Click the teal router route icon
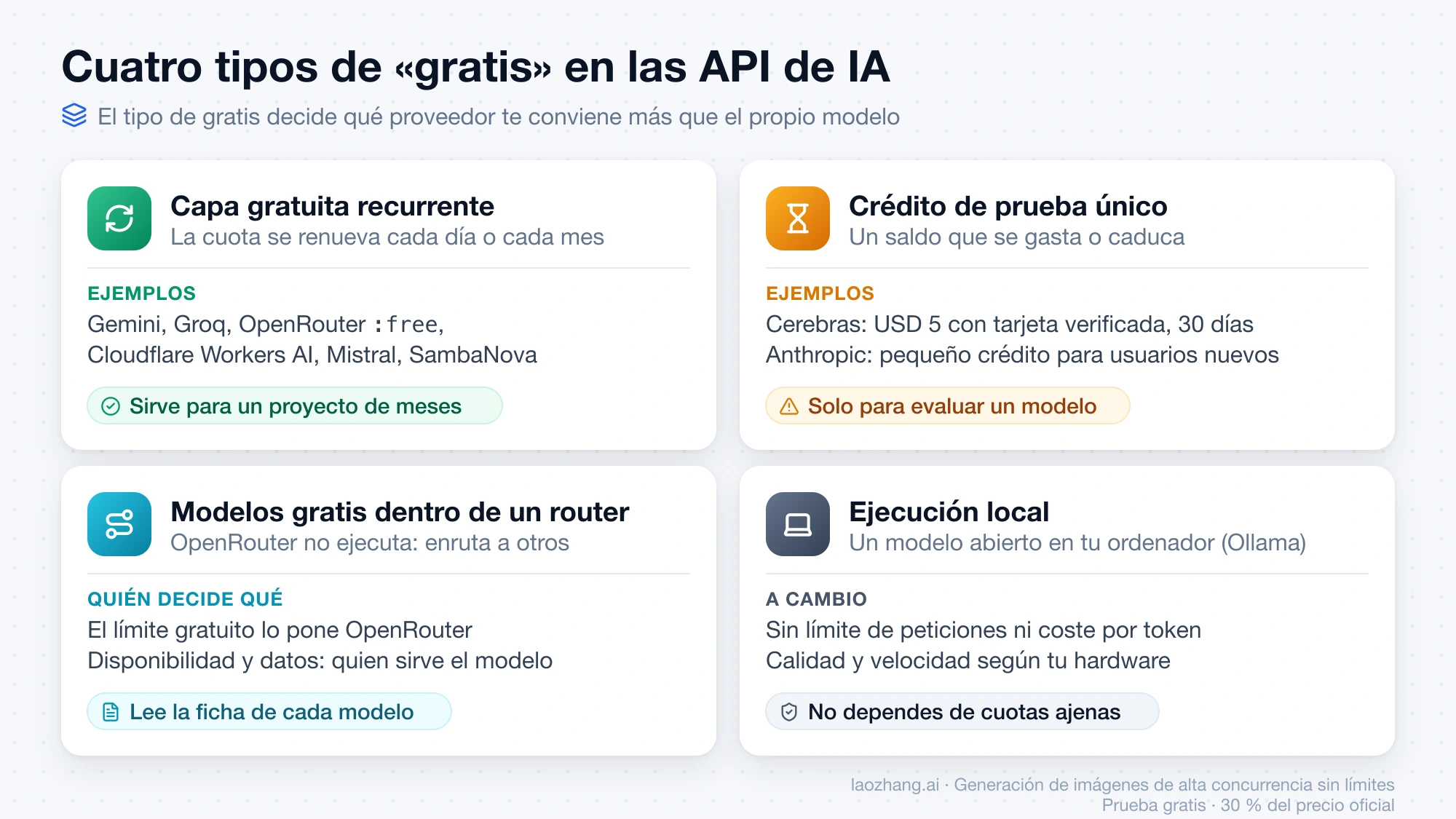This screenshot has width=1456, height=819. pyautogui.click(x=119, y=524)
